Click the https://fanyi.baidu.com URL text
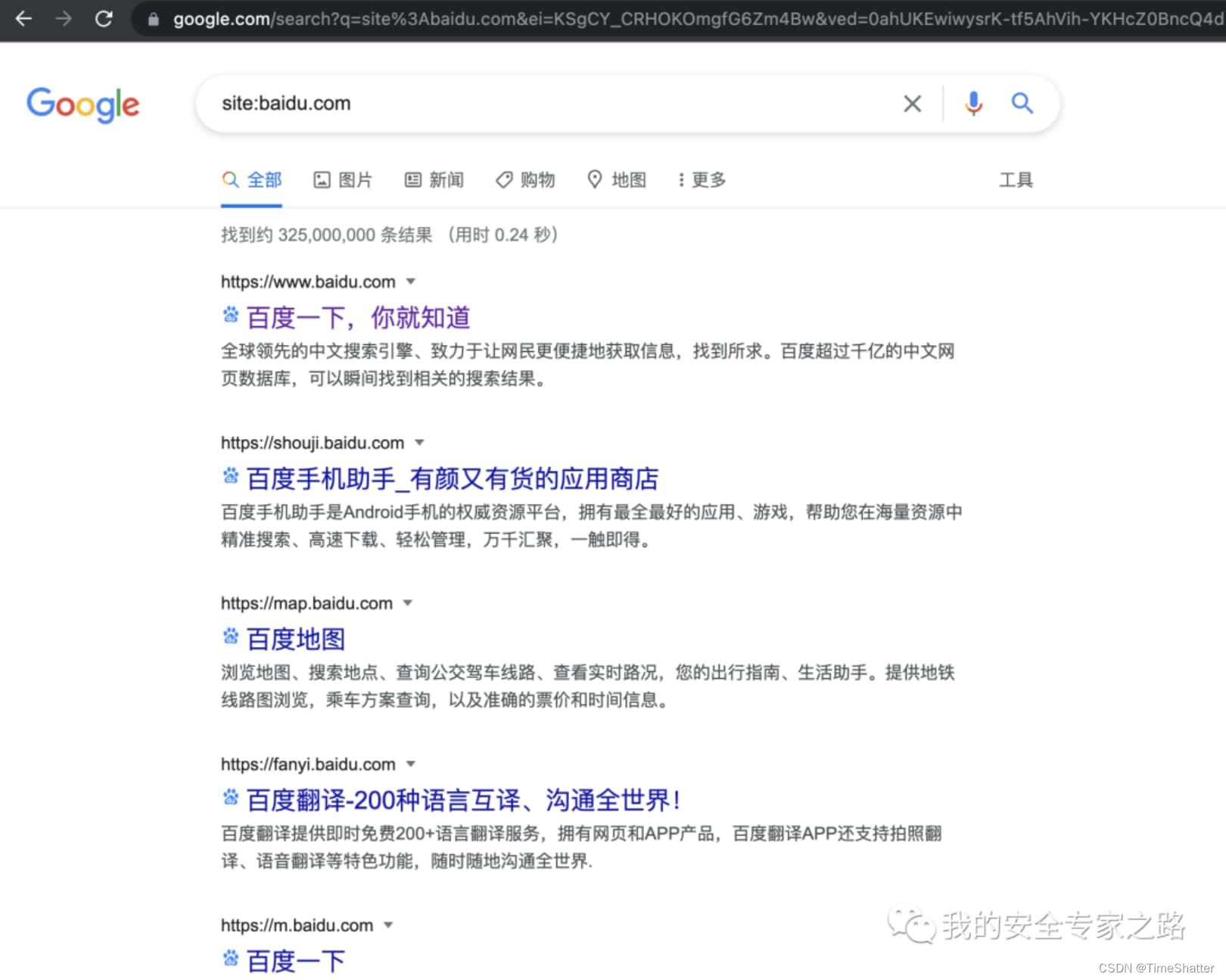Image resolution: width=1226 pixels, height=980 pixels. coord(308,764)
